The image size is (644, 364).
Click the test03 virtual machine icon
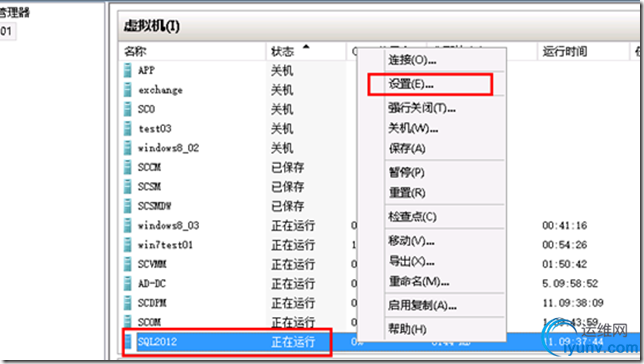coord(128,128)
